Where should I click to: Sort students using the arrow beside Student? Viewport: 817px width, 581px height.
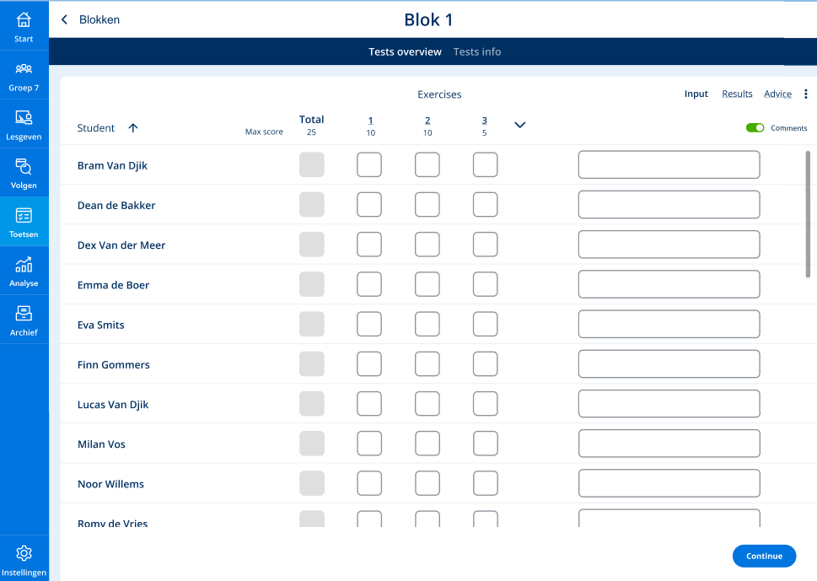[133, 128]
